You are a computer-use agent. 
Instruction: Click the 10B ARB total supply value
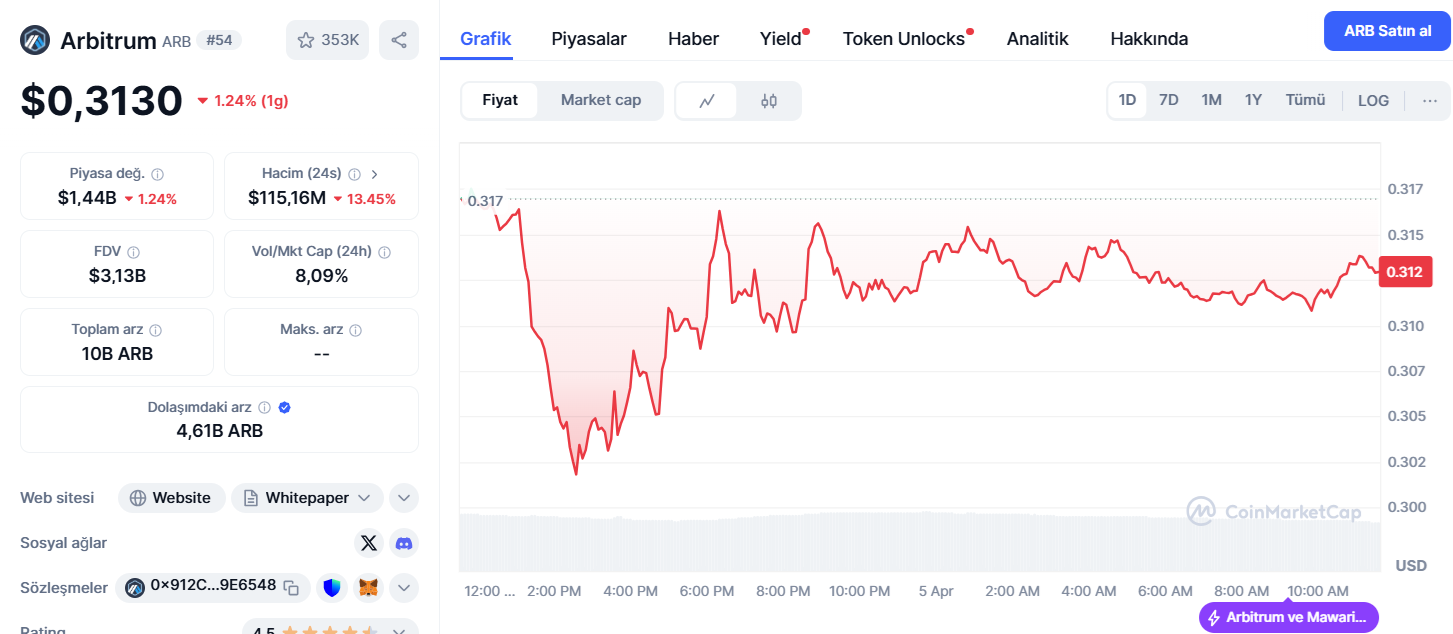tap(117, 354)
